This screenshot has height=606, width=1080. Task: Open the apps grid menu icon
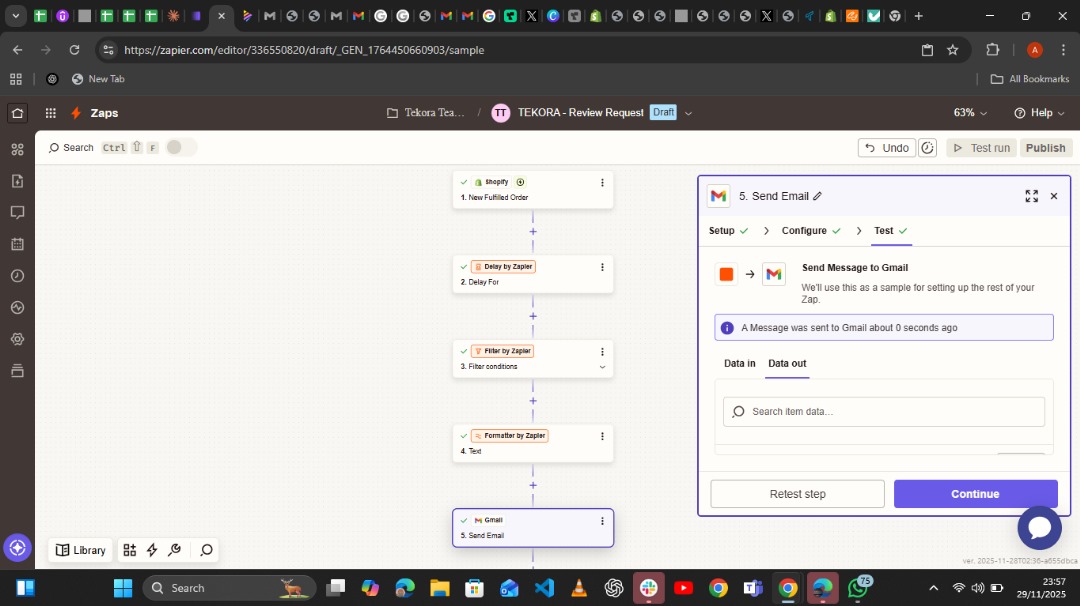(x=50, y=113)
